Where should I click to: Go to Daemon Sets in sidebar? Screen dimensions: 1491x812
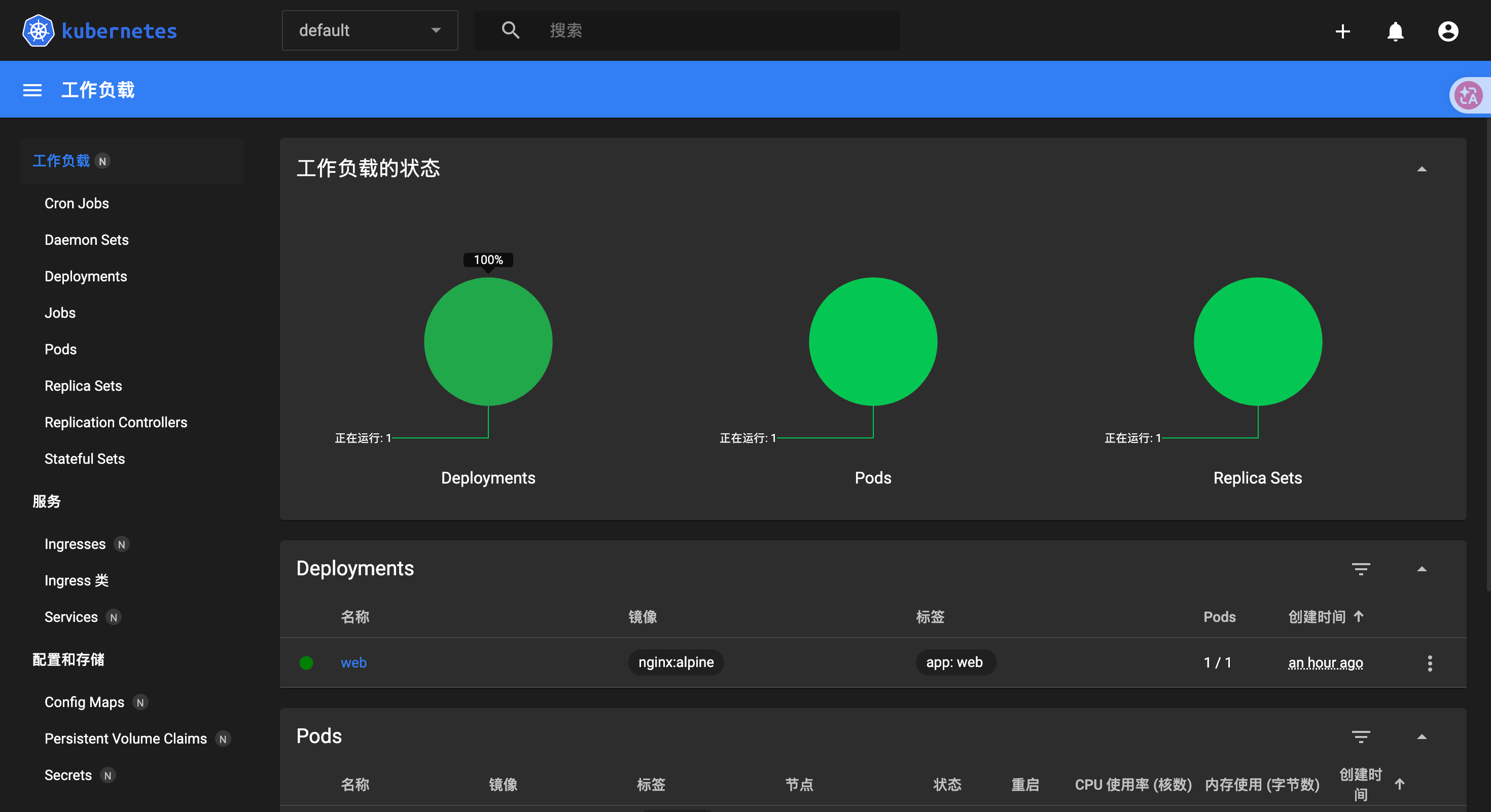coord(87,240)
